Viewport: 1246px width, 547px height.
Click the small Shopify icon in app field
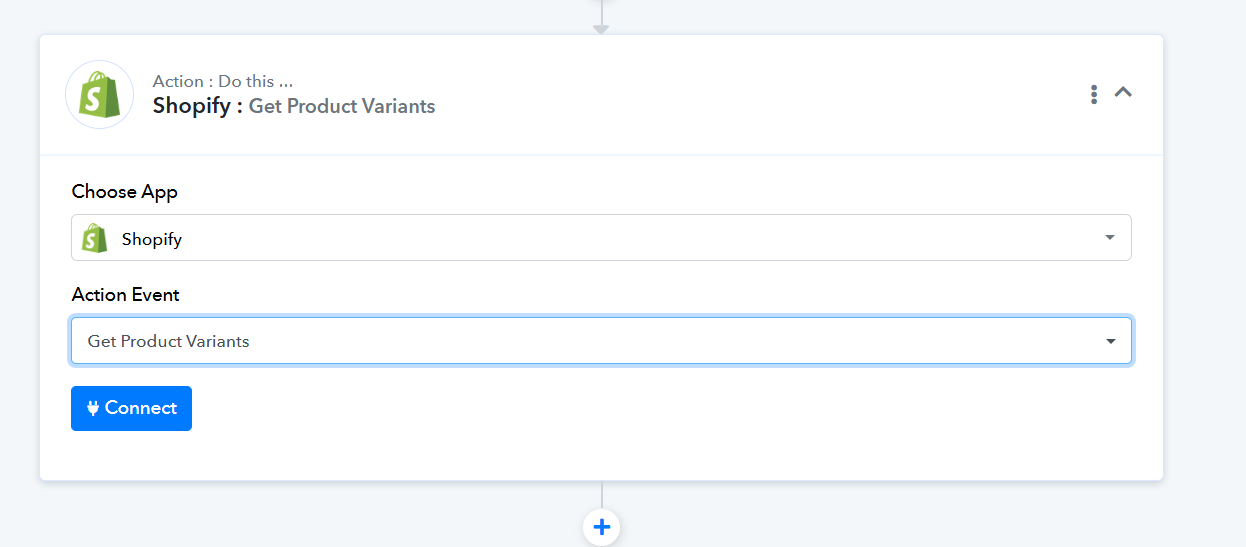[x=95, y=238]
